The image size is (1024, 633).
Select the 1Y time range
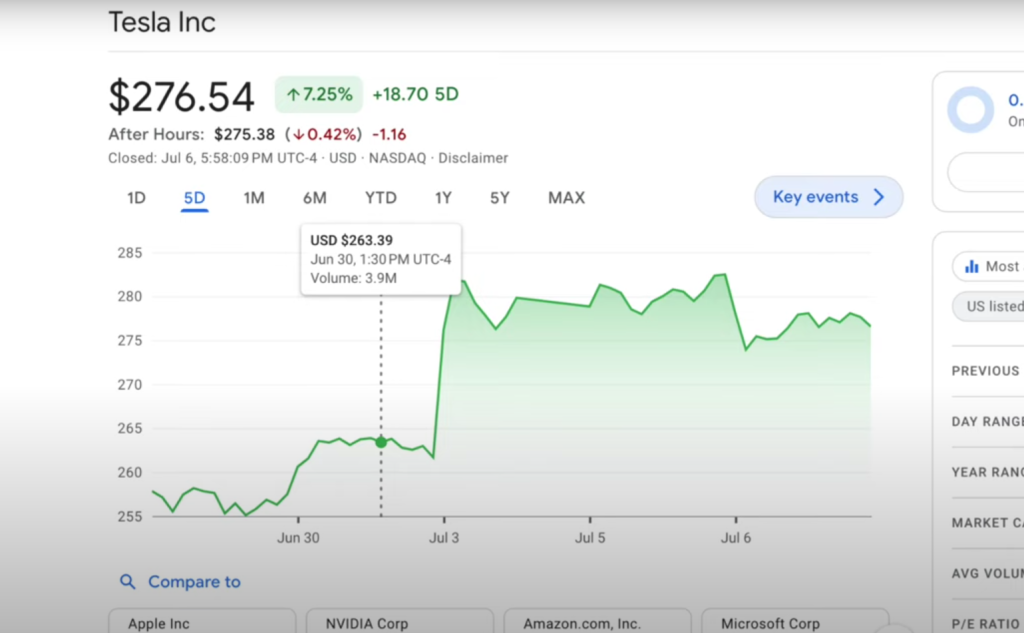(442, 197)
